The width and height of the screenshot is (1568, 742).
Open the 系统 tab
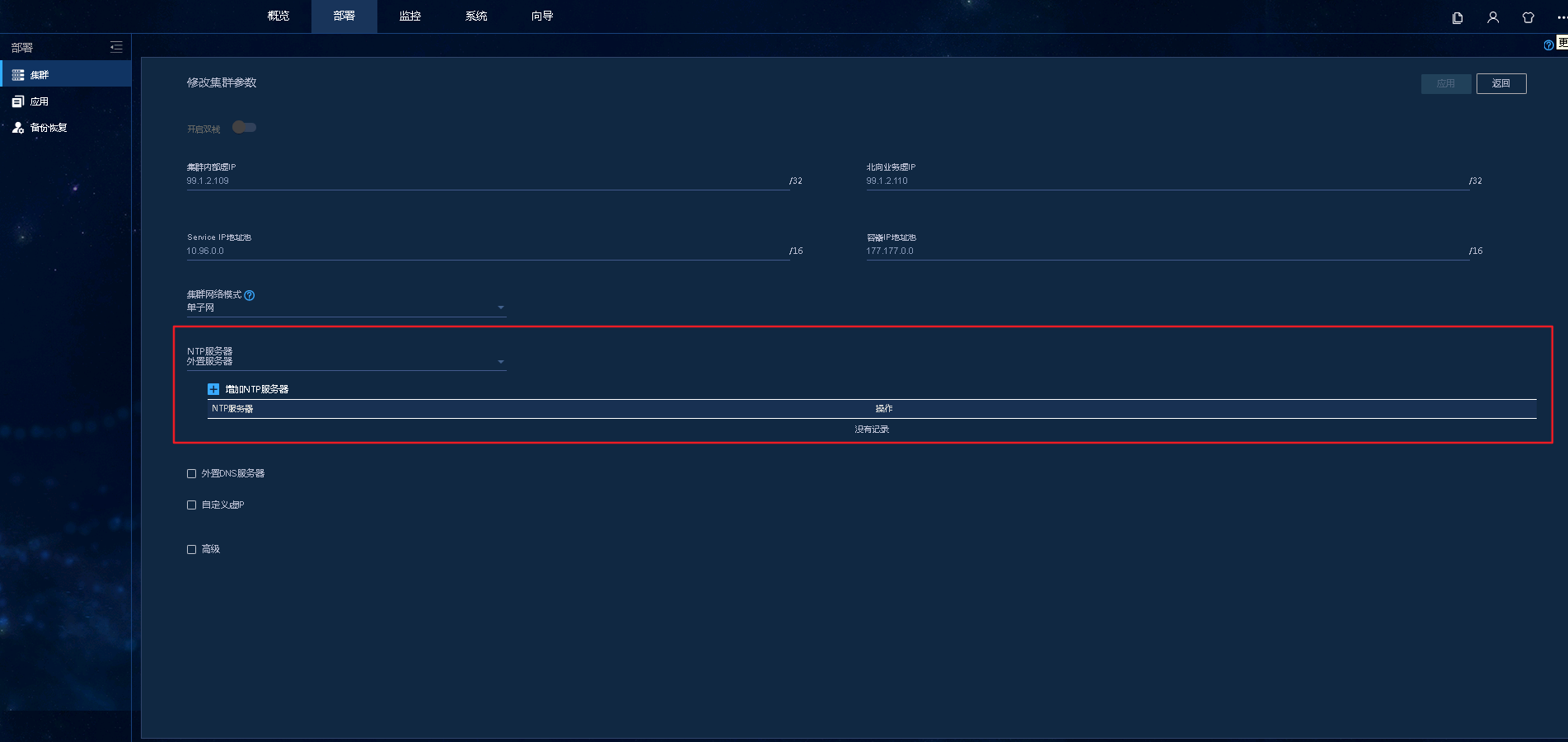pos(476,16)
